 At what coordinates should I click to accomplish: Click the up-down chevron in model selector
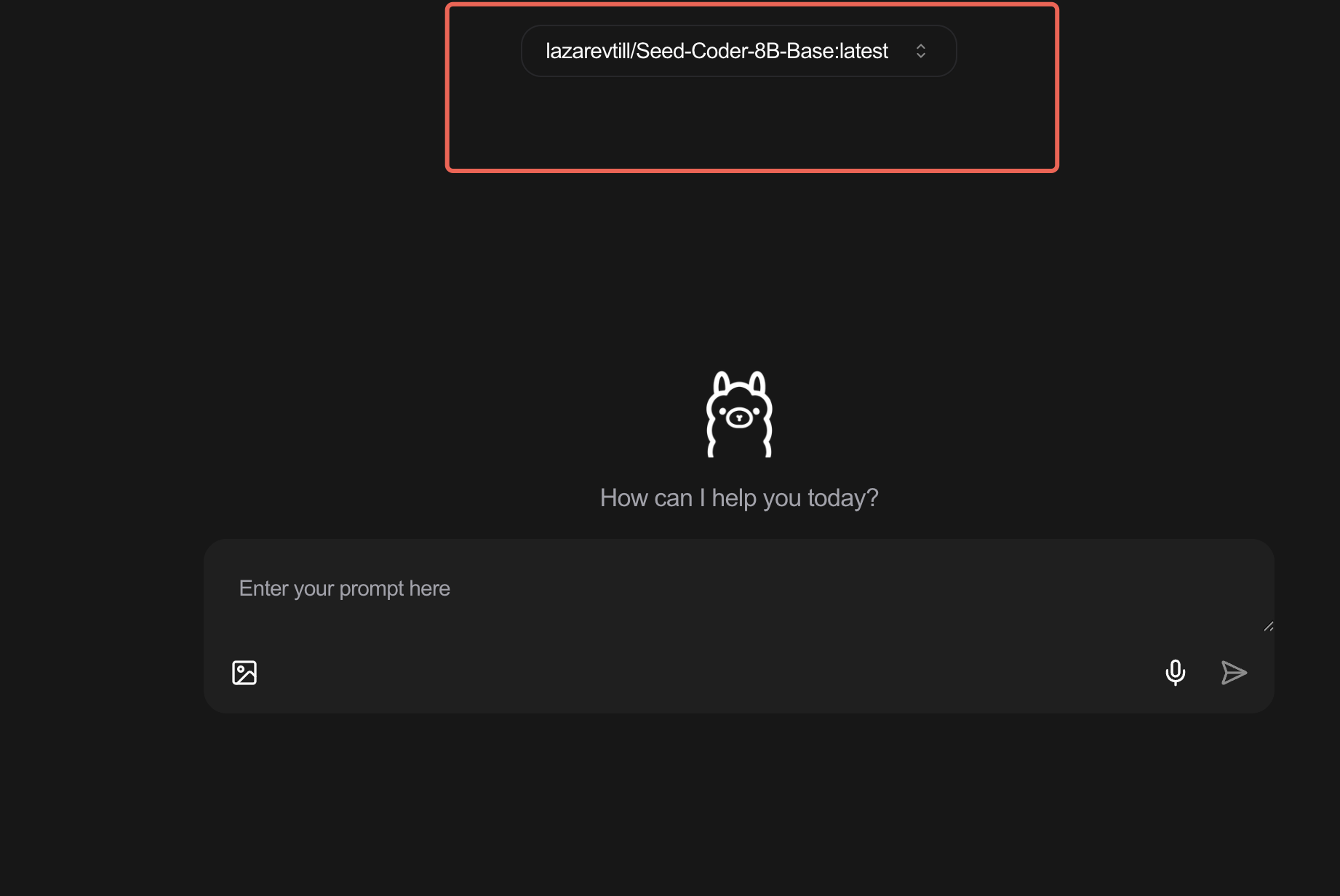(921, 51)
